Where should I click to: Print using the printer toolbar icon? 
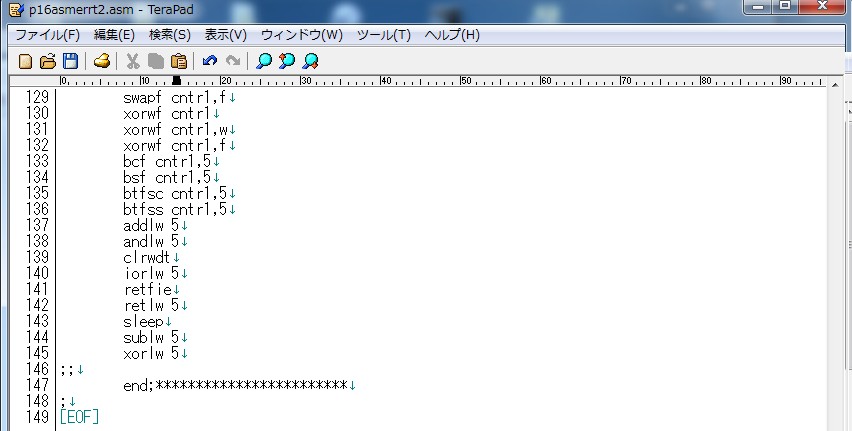(102, 61)
